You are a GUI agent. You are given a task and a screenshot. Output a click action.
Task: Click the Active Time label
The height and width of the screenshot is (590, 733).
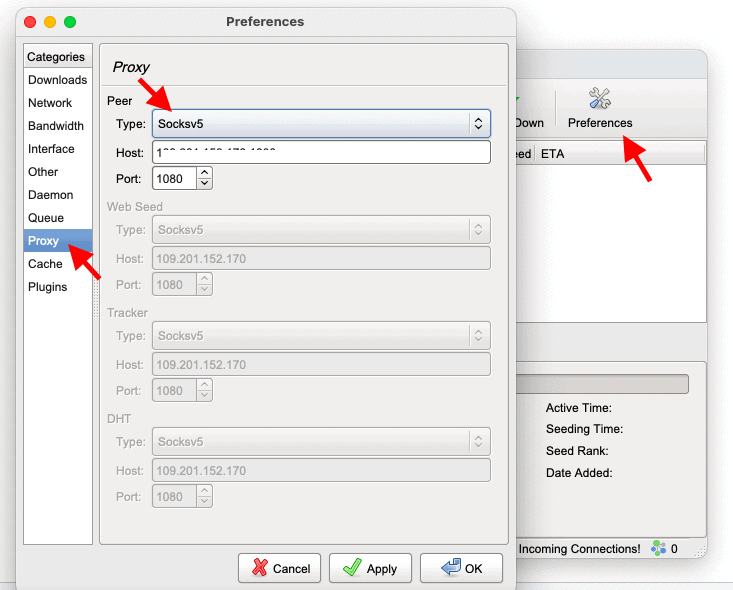pyautogui.click(x=579, y=408)
